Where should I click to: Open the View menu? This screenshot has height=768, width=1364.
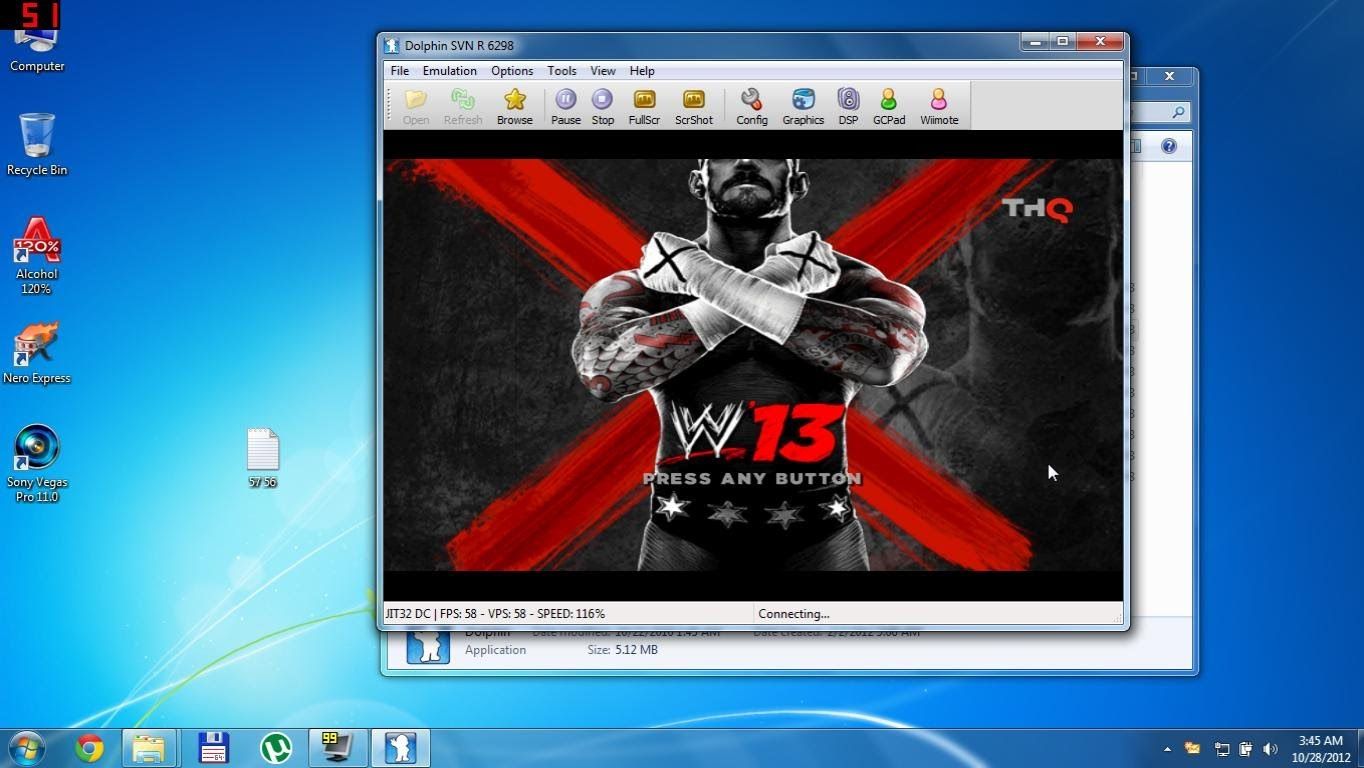[x=602, y=71]
